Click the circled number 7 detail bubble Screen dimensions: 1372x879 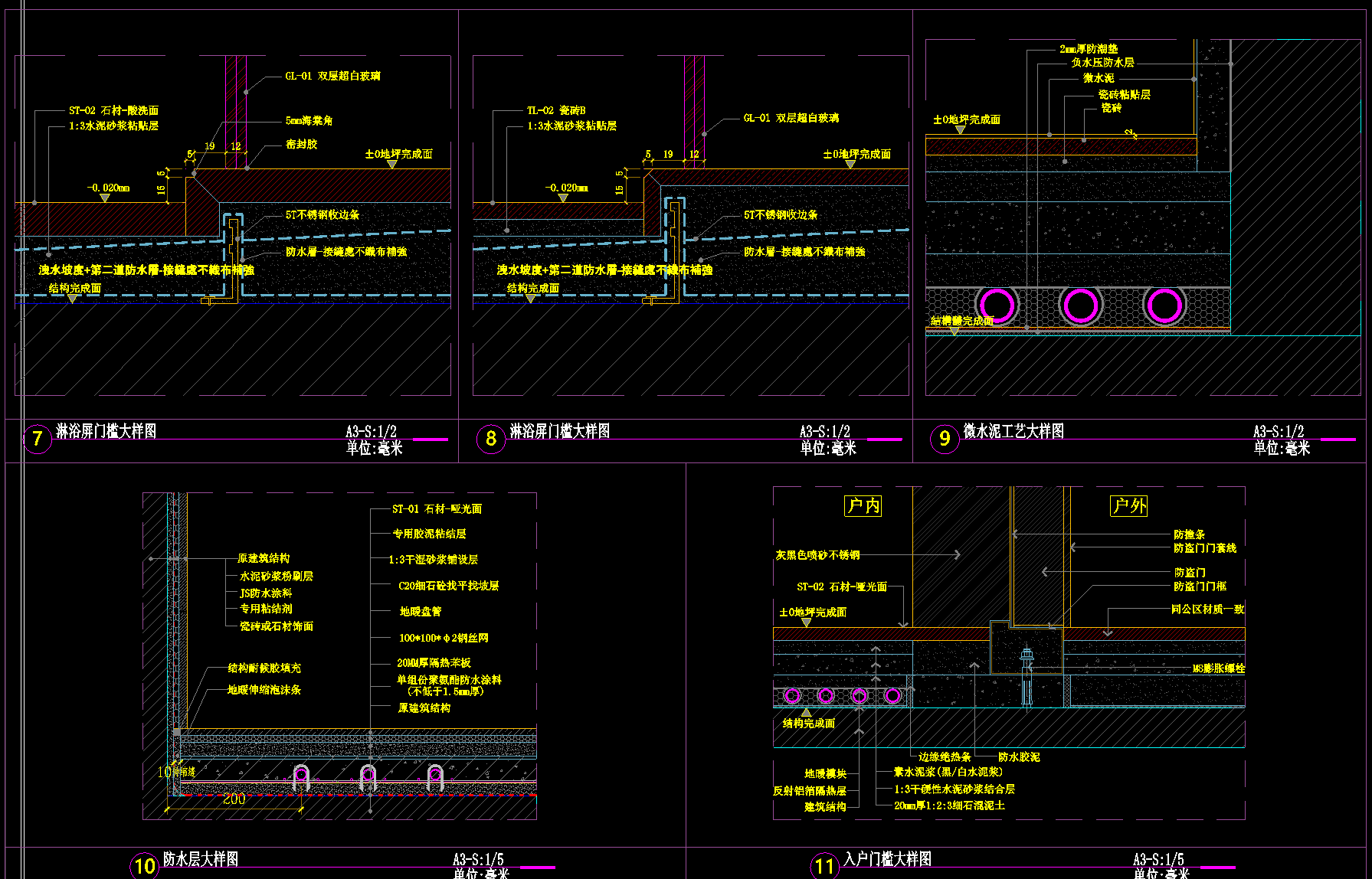(x=37, y=439)
